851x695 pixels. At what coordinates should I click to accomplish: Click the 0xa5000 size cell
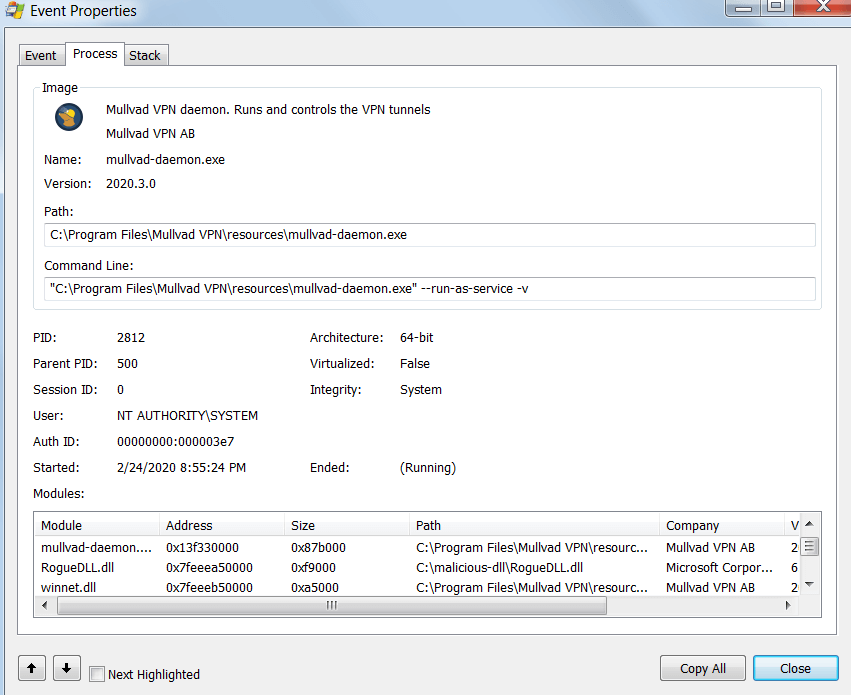pos(315,588)
